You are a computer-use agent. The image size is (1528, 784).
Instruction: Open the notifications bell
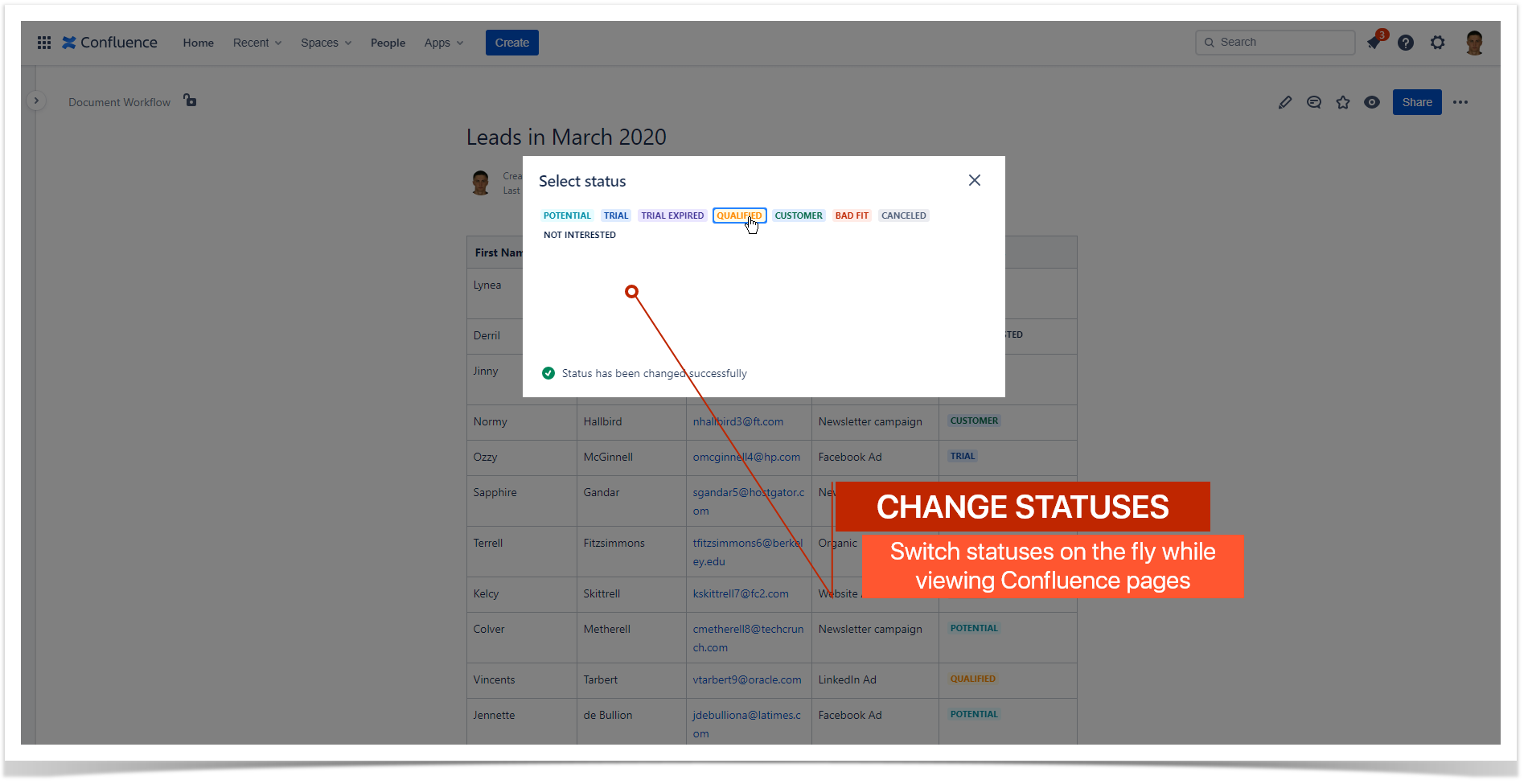click(x=1374, y=42)
